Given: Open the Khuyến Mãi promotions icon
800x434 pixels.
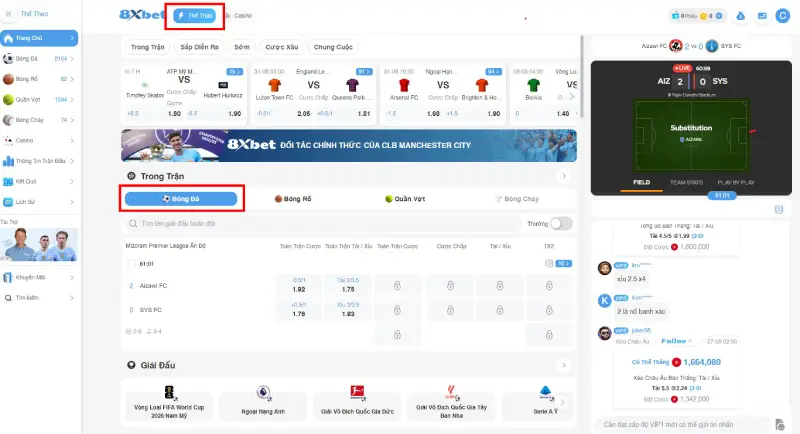Looking at the screenshot, I should (x=8, y=277).
